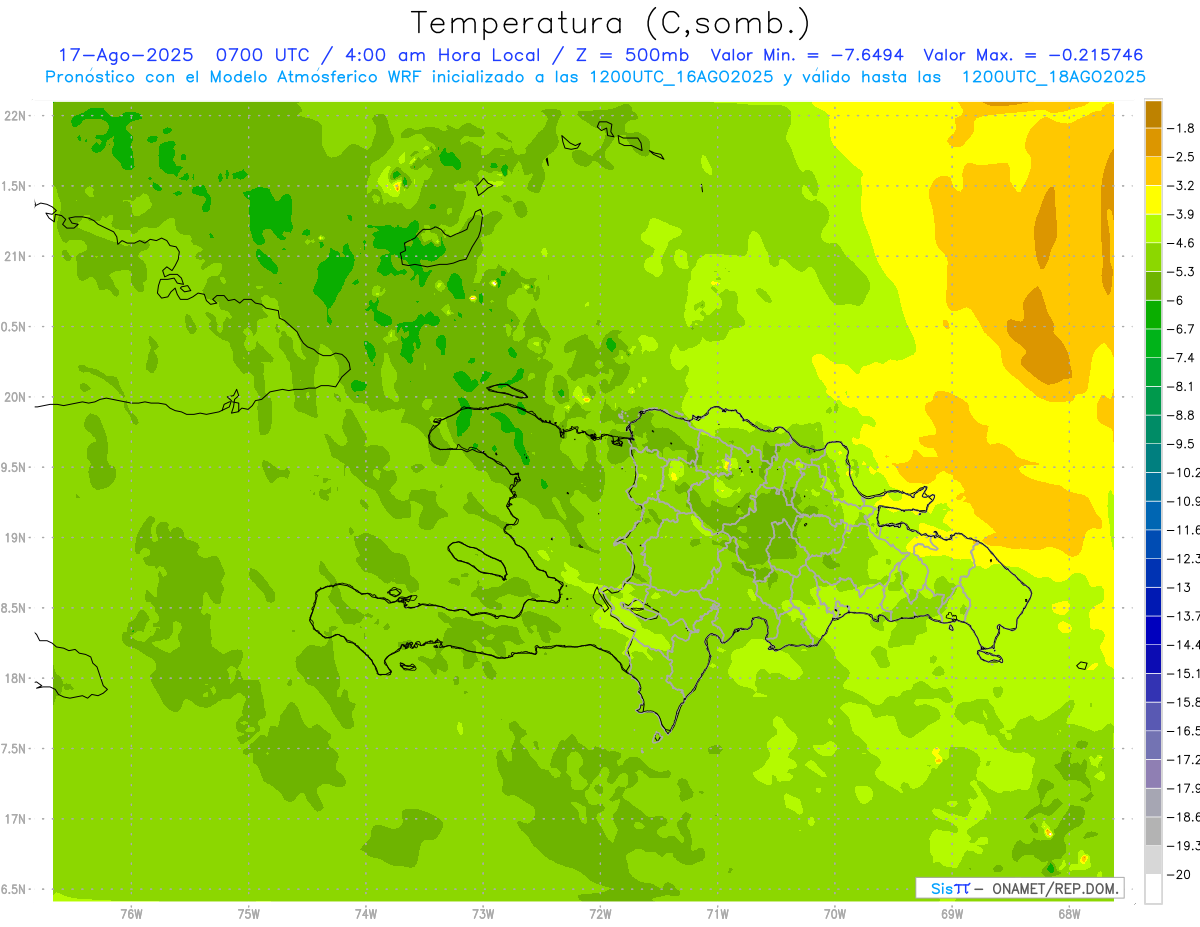Click the "-7.4" colorbar value
Screen dimensions: 1200x927
[1182, 357]
